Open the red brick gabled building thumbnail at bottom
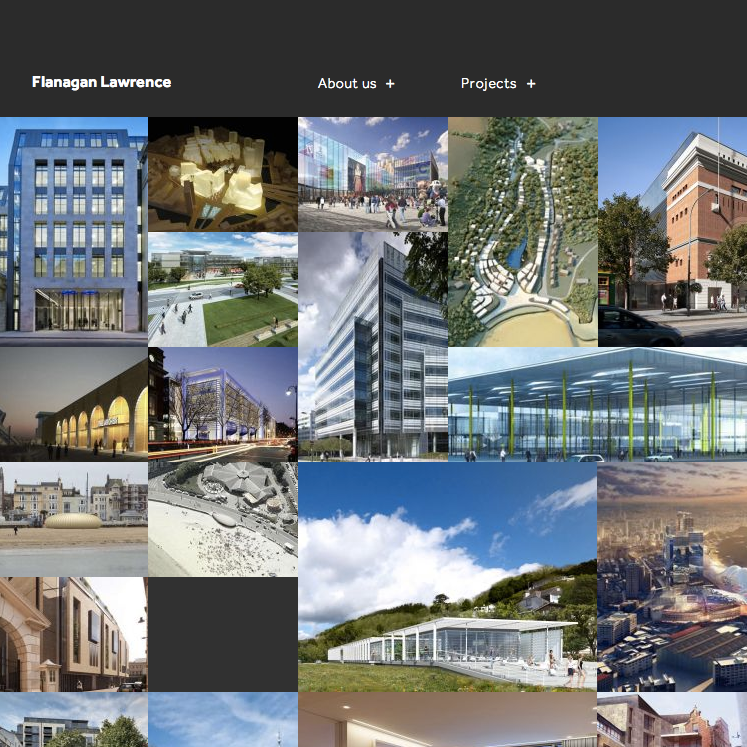747x747 pixels. (672, 720)
